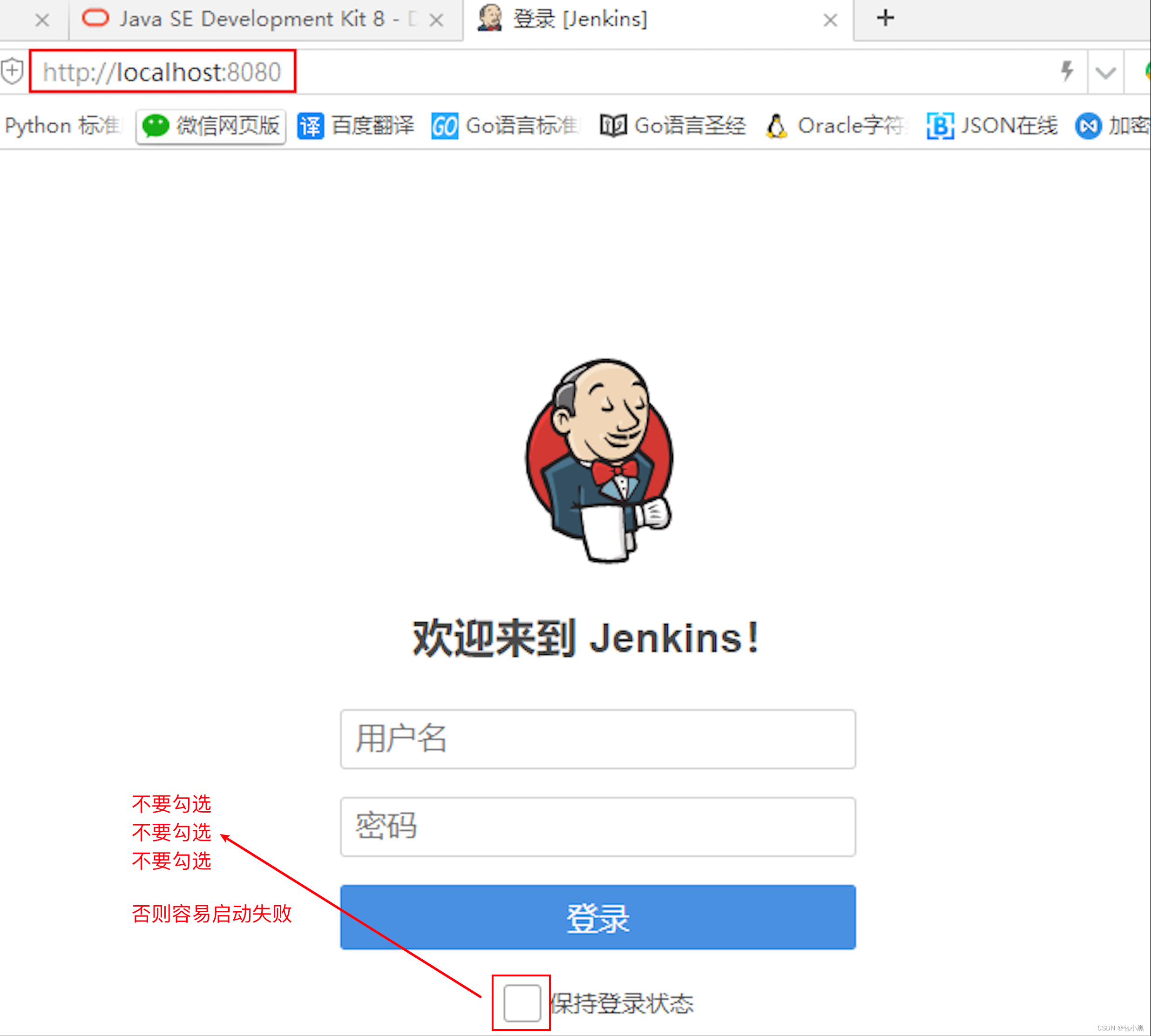1151x1036 pixels.
Task: Open the Go语言圣经 bookmark
Action: tap(673, 126)
